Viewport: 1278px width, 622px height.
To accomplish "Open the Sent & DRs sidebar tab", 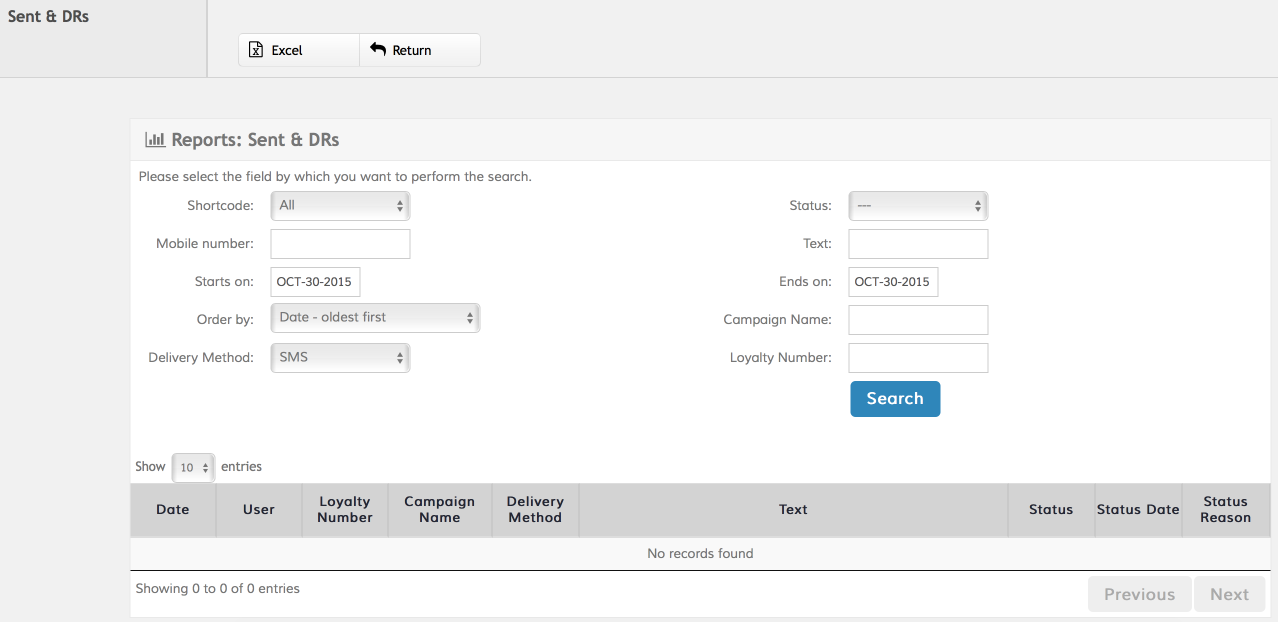I will (x=49, y=17).
